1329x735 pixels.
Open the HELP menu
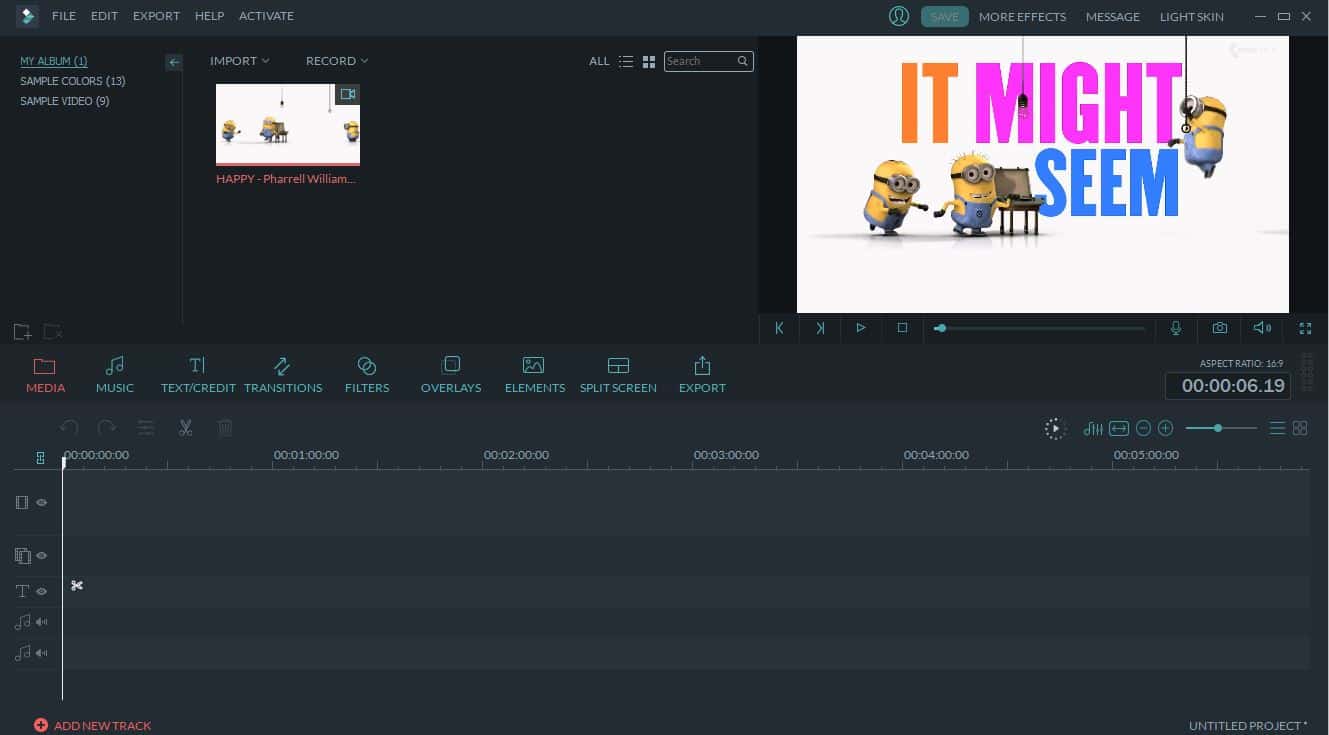tap(209, 16)
